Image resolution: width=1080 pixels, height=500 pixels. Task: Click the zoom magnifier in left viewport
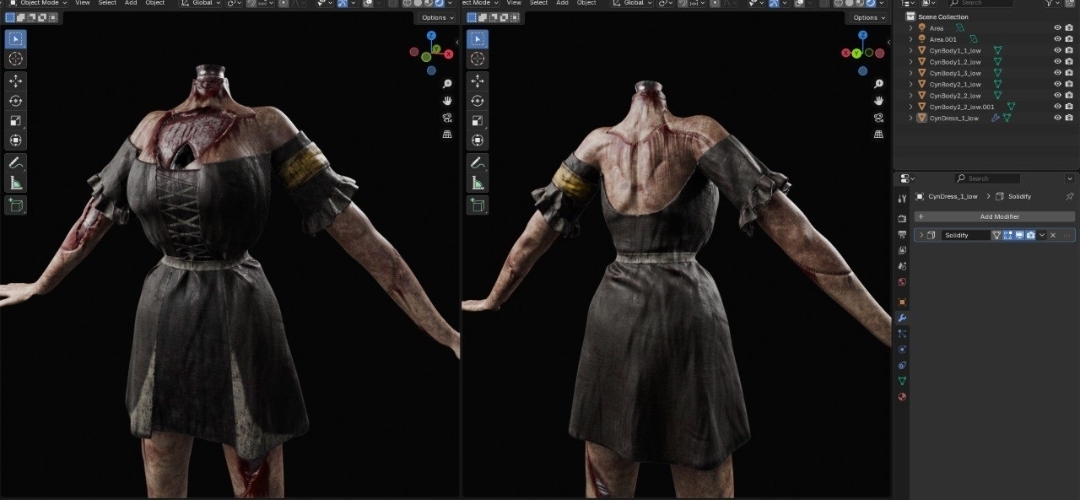(446, 84)
